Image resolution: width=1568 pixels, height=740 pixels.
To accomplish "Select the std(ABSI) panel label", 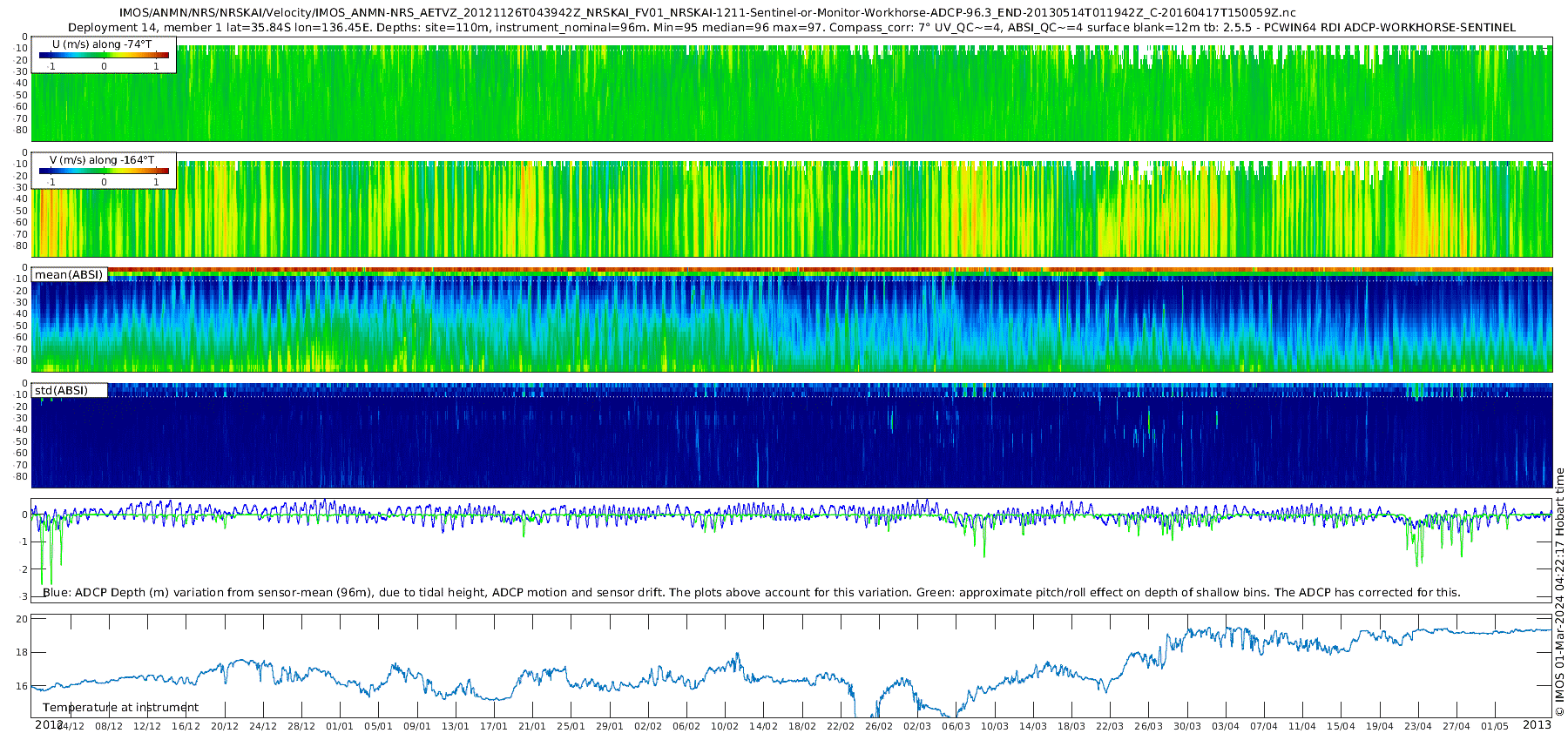I will (x=61, y=391).
